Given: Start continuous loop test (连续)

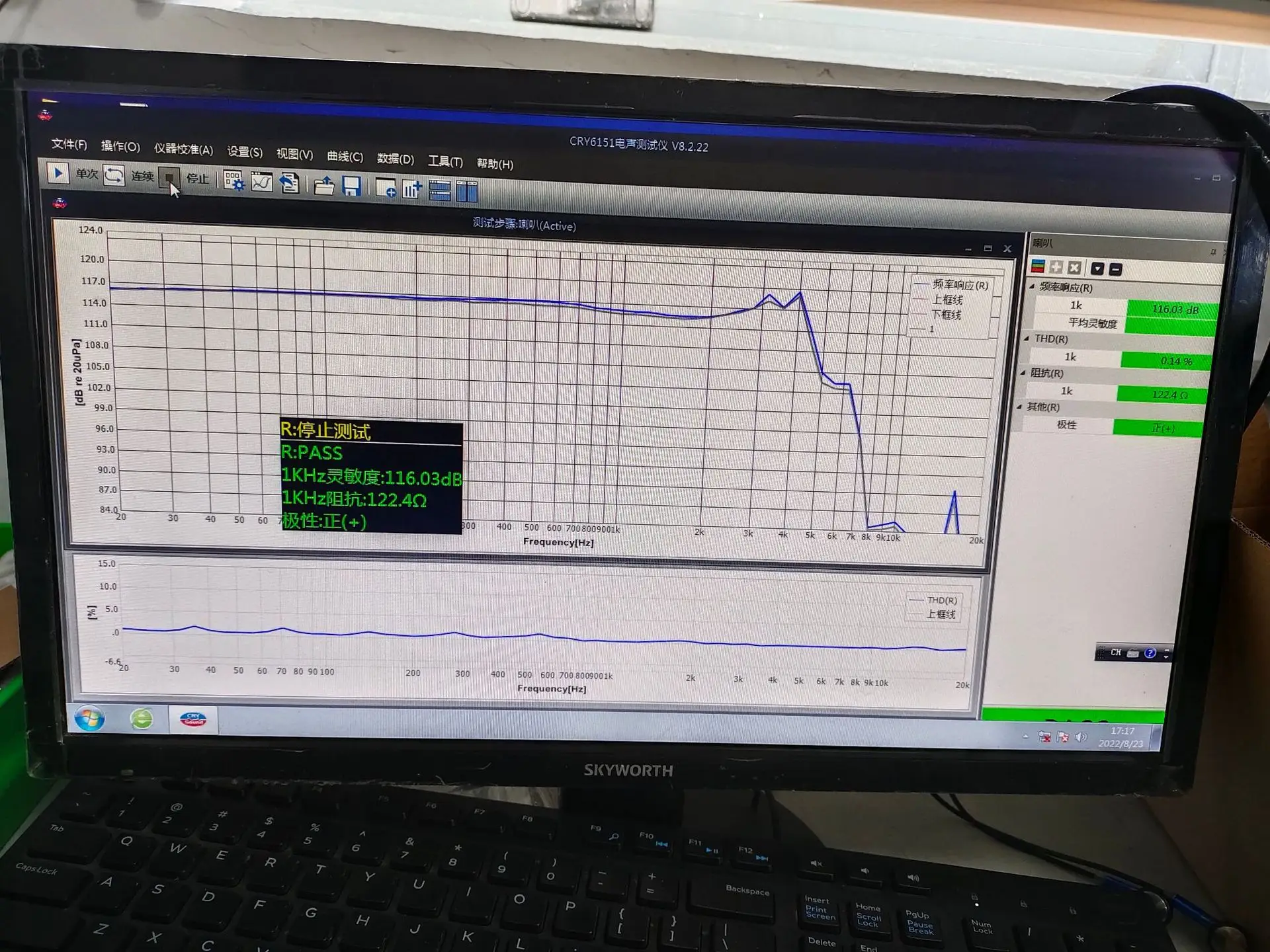Looking at the screenshot, I should (x=114, y=176).
